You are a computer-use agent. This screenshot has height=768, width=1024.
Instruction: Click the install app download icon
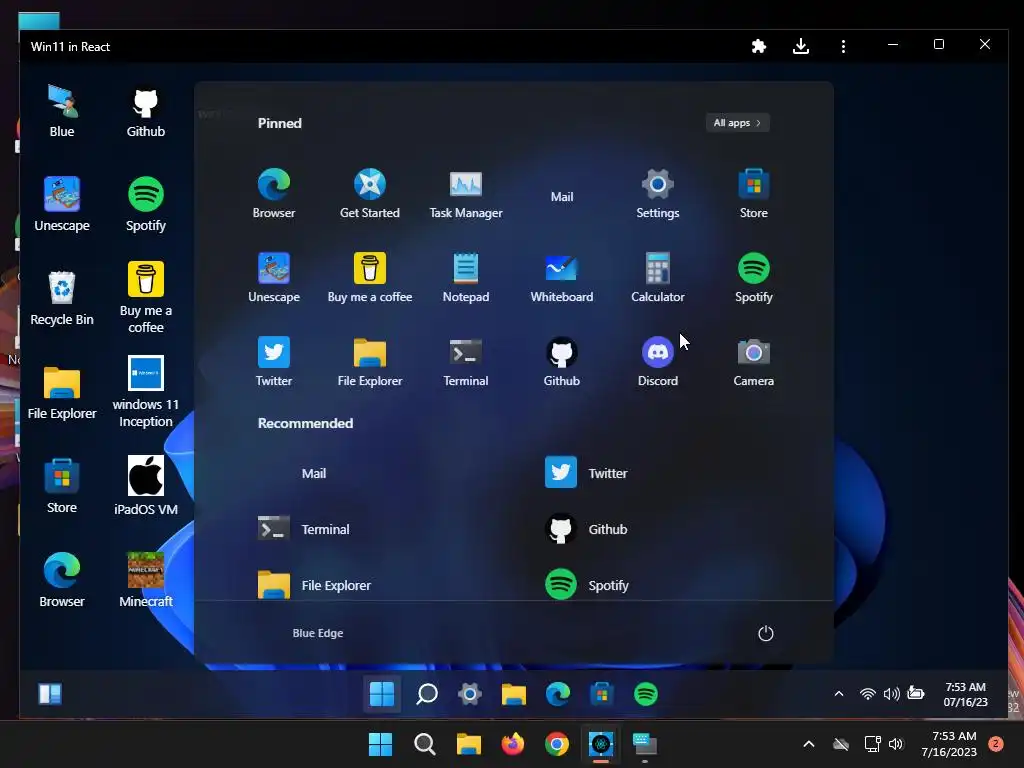801,46
